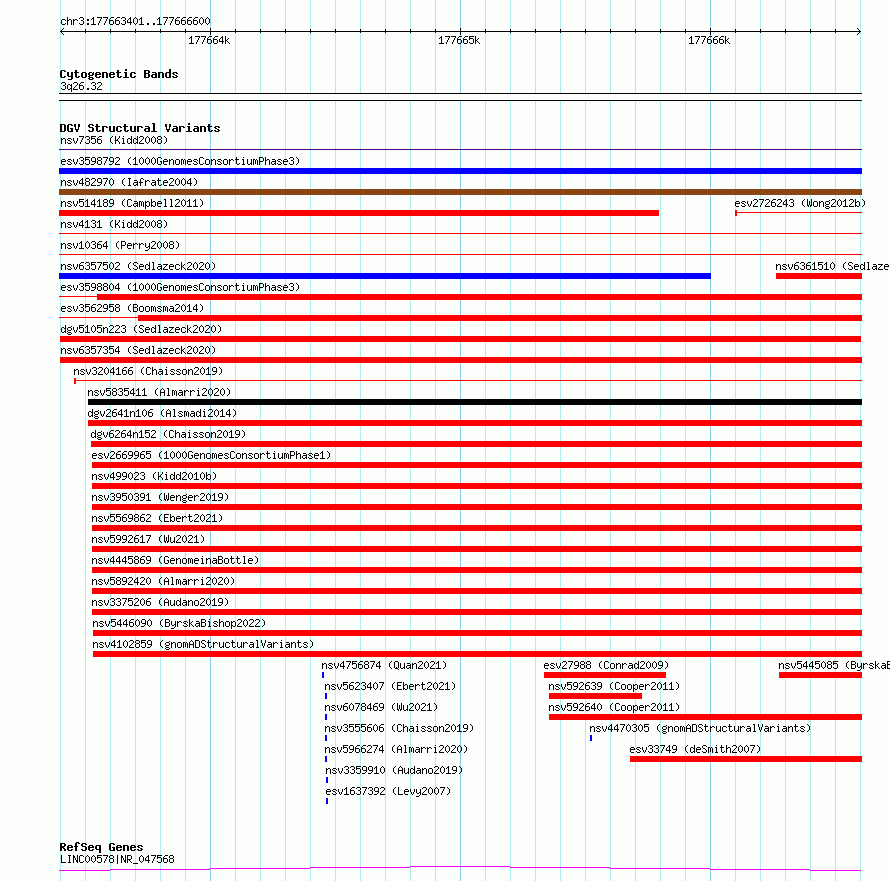Select the blue nsv6357502 variant bar
Screen dimensions: 890x881
pos(385,276)
